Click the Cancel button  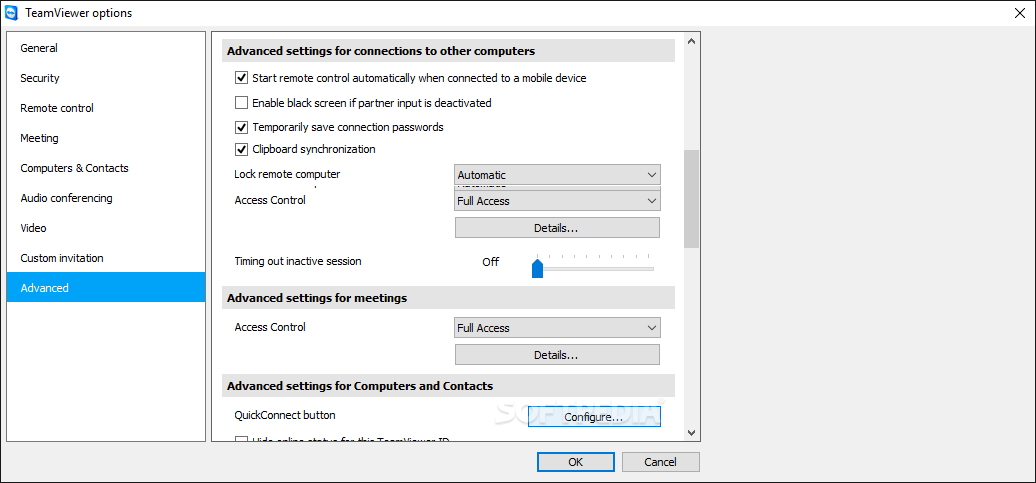661,462
